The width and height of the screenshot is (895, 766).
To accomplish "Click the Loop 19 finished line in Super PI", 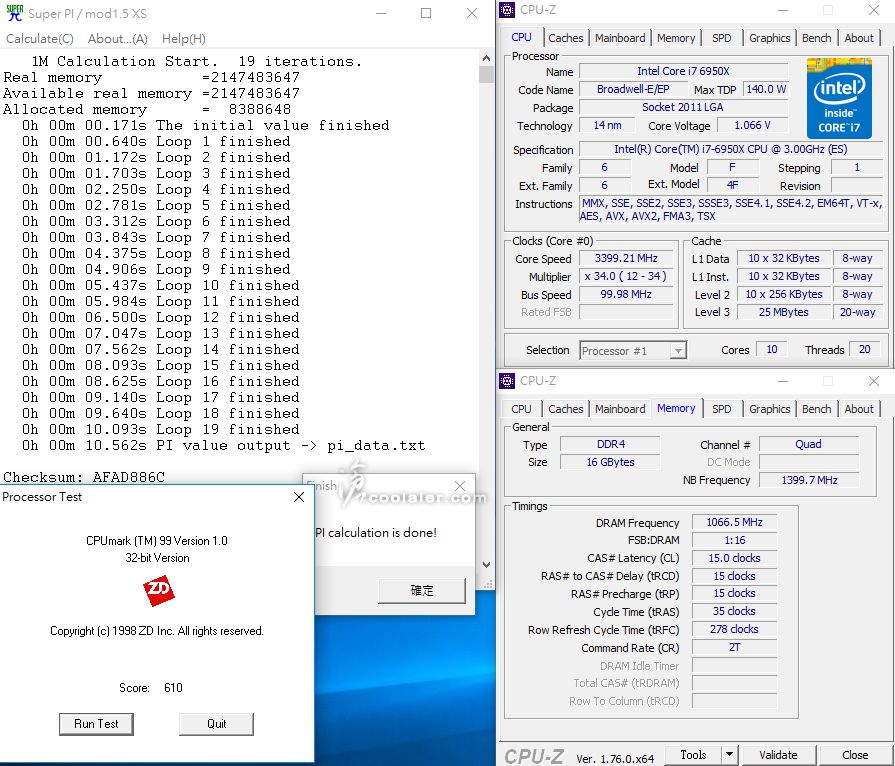I will pos(160,429).
